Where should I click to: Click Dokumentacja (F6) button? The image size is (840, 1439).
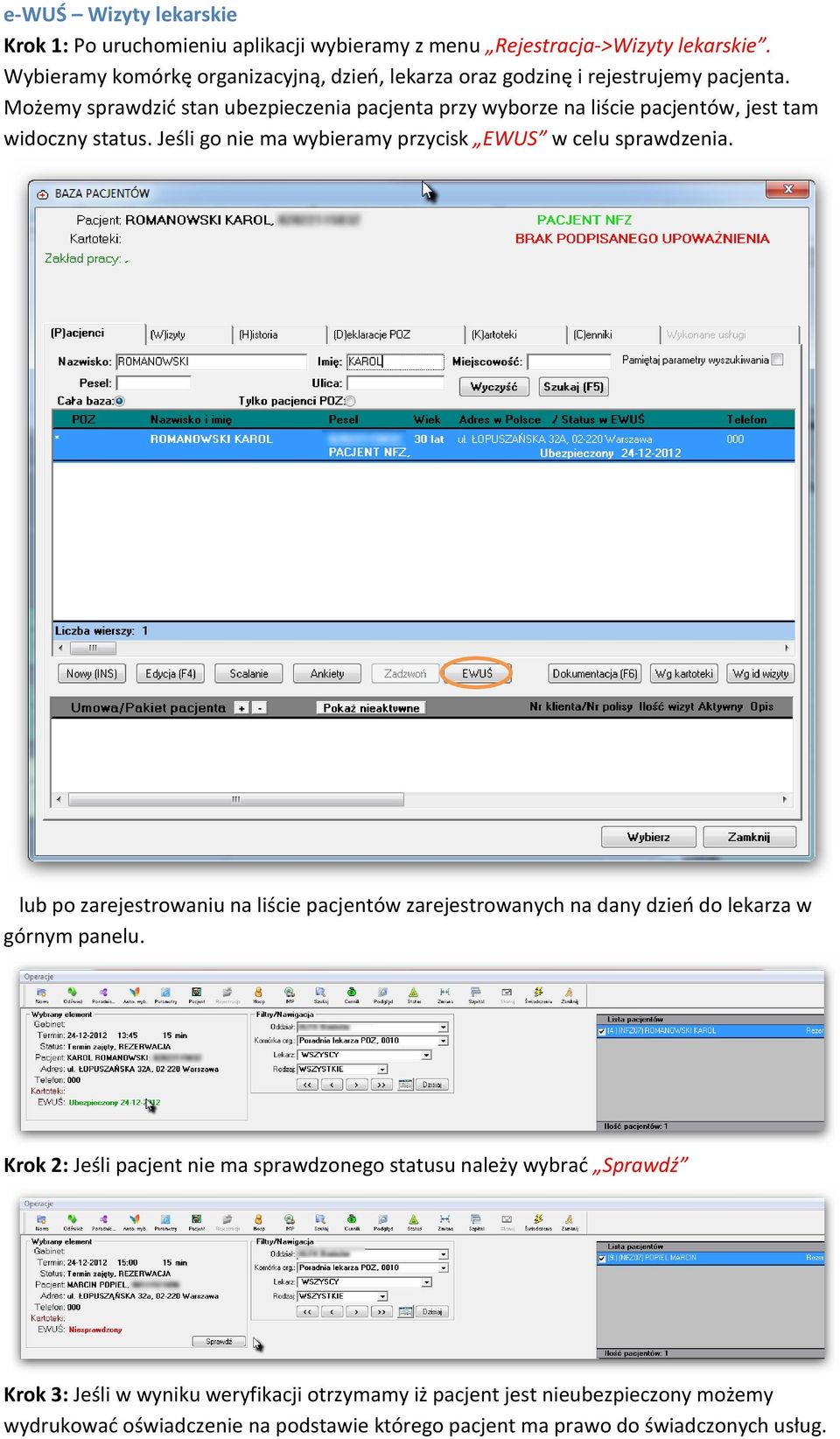point(595,673)
